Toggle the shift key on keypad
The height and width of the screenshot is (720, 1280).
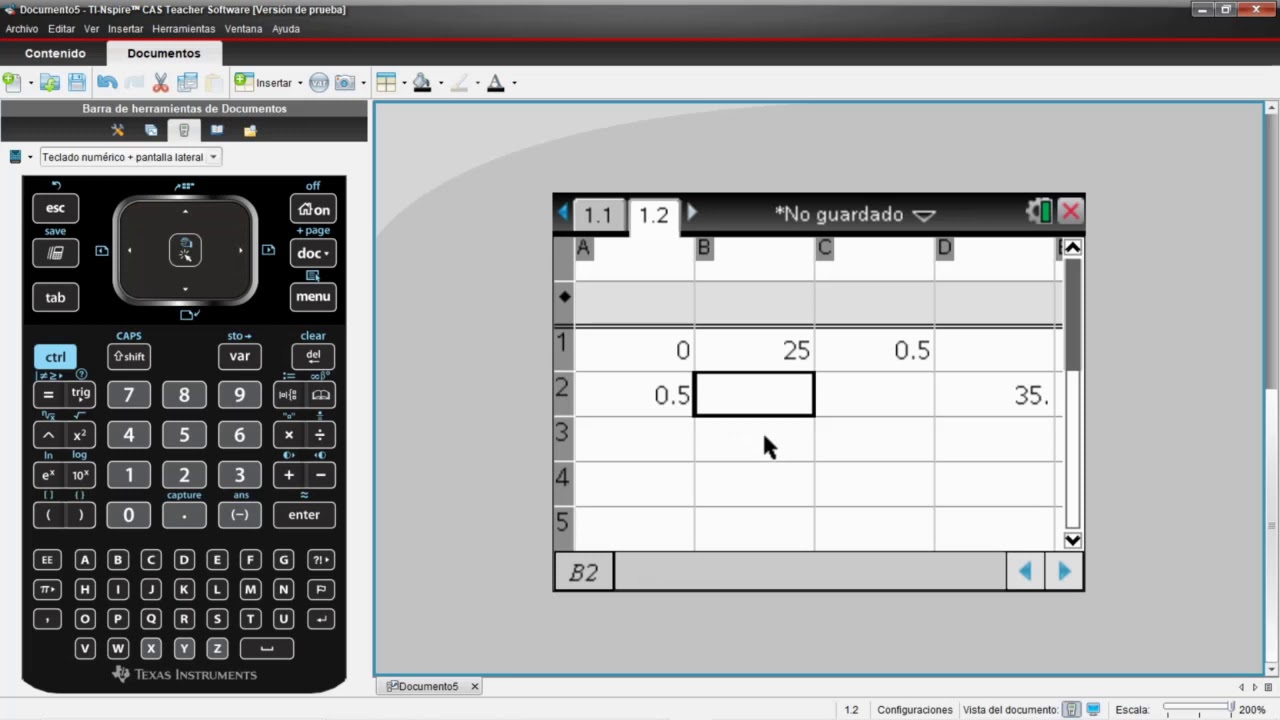129,357
